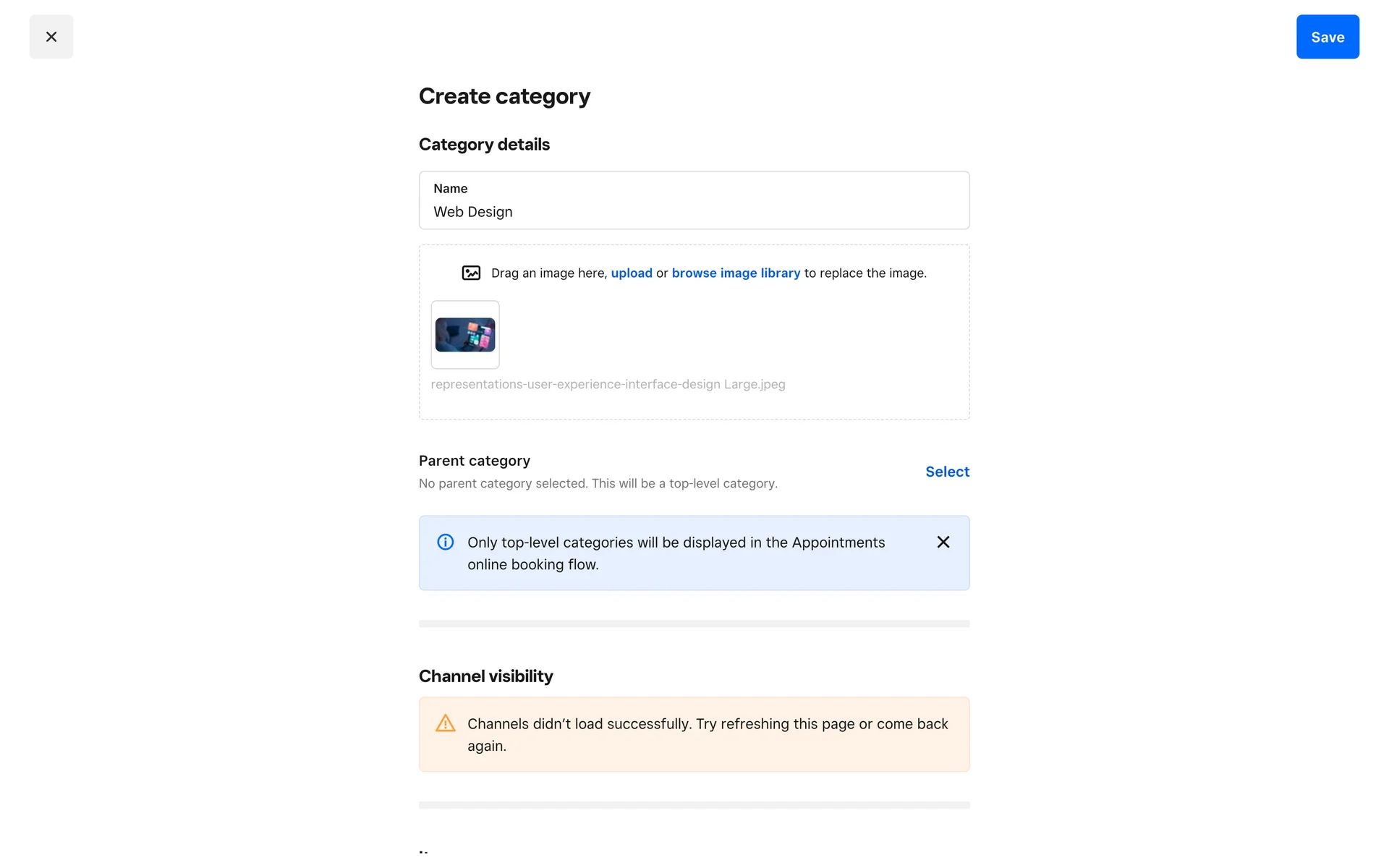Click the Category details heading
Image resolution: width=1389 pixels, height=868 pixels.
pyautogui.click(x=484, y=145)
